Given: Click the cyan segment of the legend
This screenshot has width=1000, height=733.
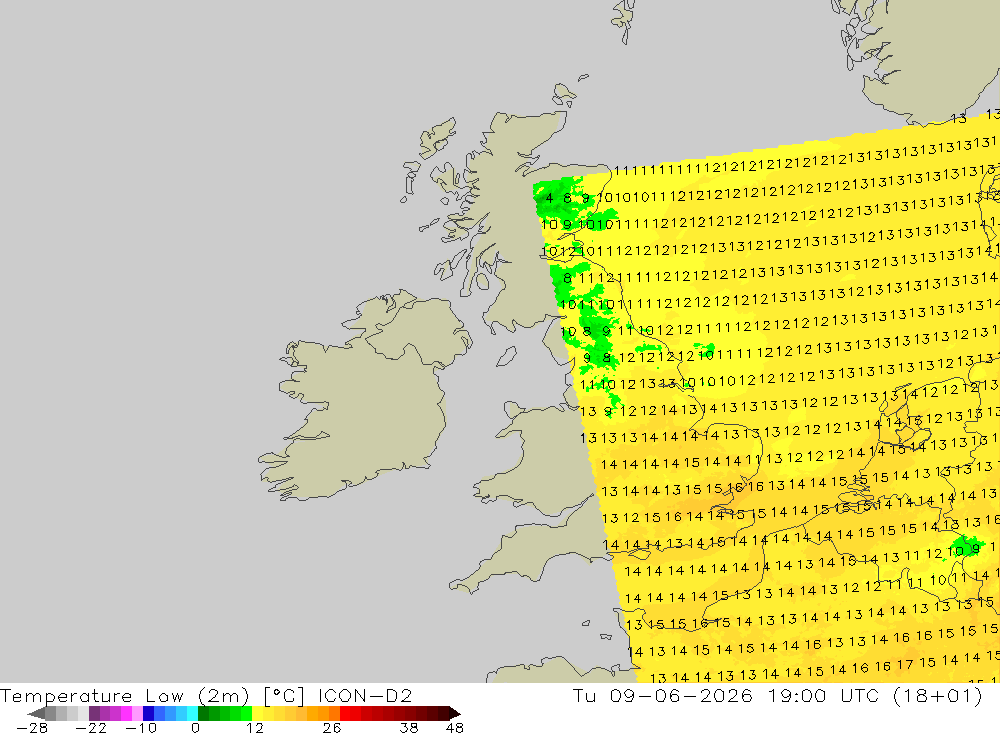Looking at the screenshot, I should 192,713.
